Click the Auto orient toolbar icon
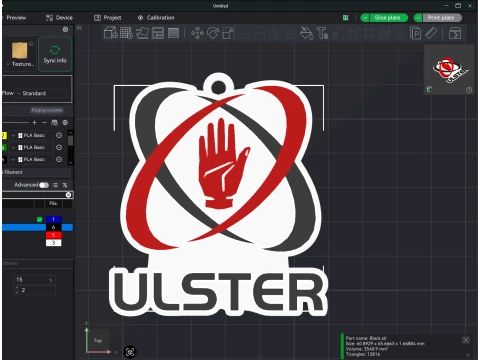This screenshot has width=480, height=360. [x=142, y=33]
